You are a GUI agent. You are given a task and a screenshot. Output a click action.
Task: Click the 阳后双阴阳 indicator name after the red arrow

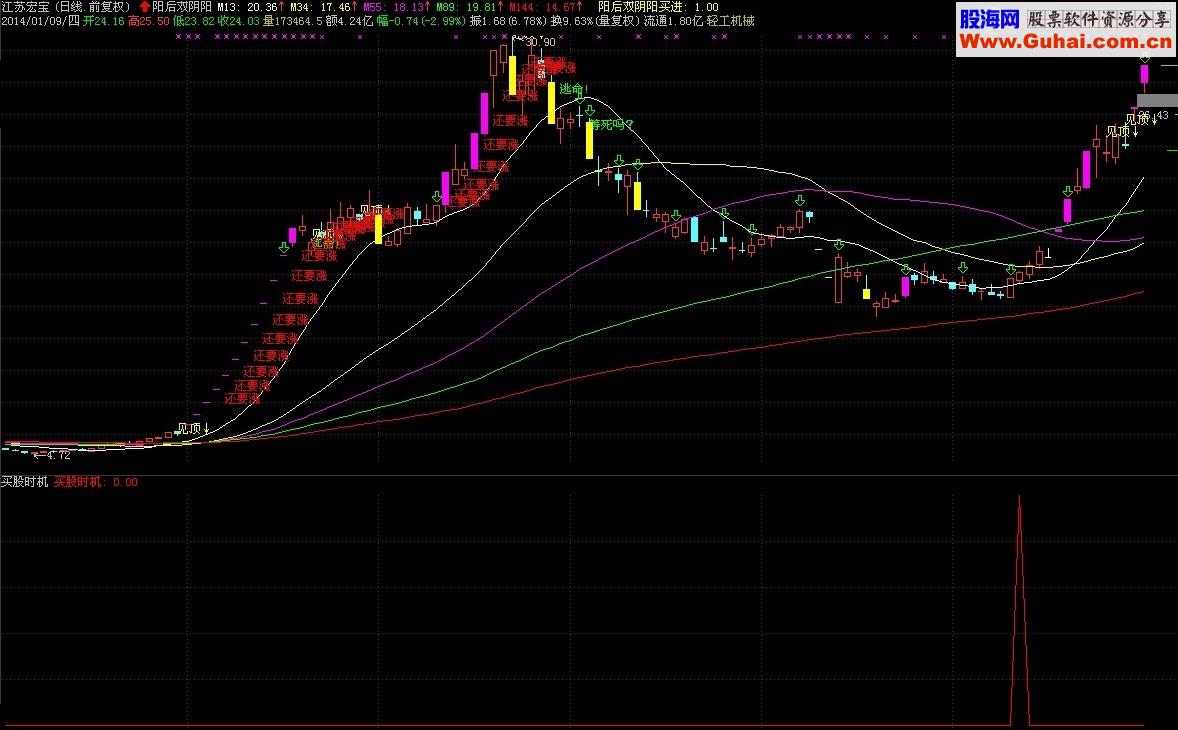tap(182, 7)
